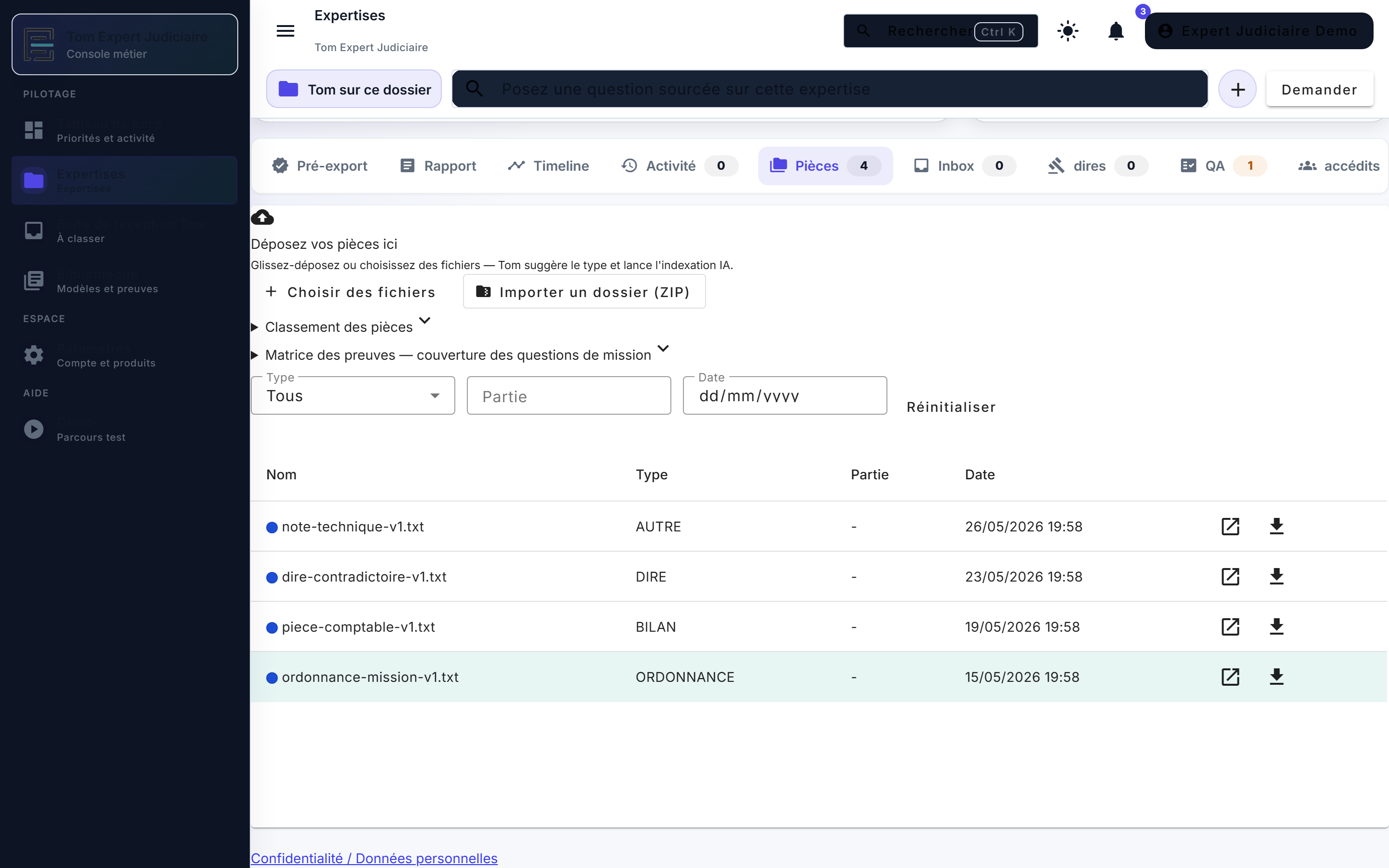Download dire-contradictoire-v1.txt
Viewport: 1389px width, 868px height.
tap(1277, 576)
